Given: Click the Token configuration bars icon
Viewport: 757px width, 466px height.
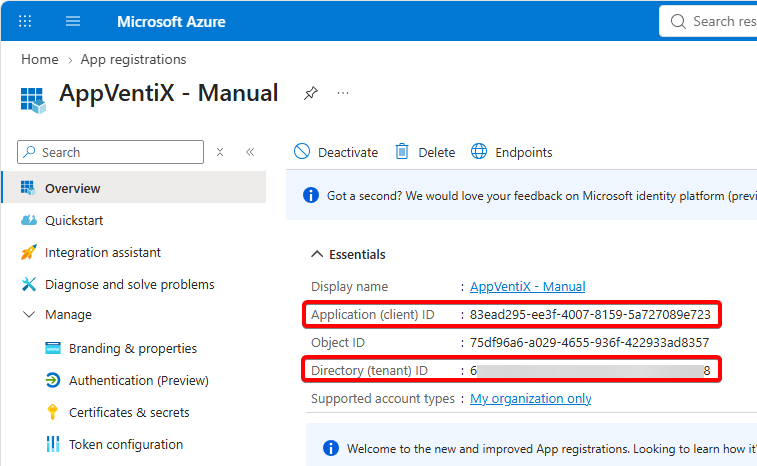Looking at the screenshot, I should tap(53, 444).
